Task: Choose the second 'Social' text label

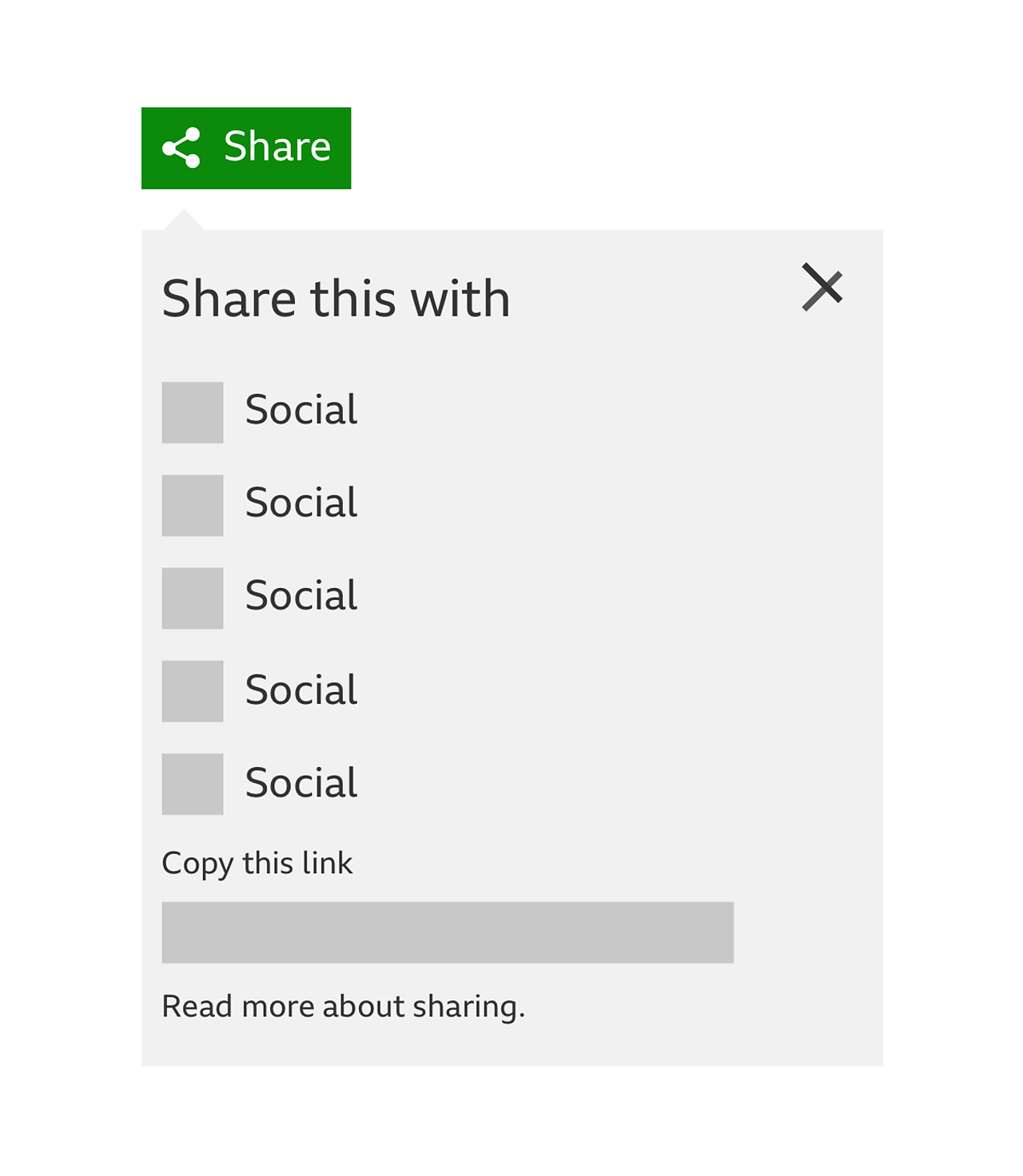Action: tap(301, 503)
